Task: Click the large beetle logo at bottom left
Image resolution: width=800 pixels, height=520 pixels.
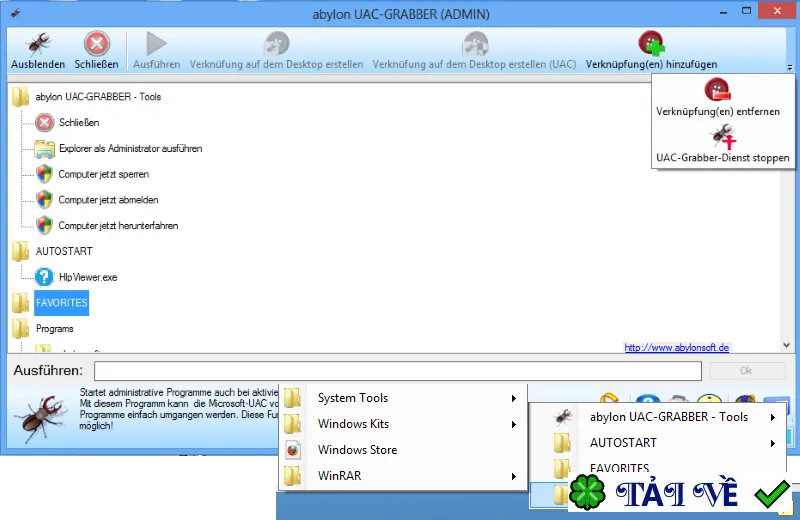Action: click(41, 418)
